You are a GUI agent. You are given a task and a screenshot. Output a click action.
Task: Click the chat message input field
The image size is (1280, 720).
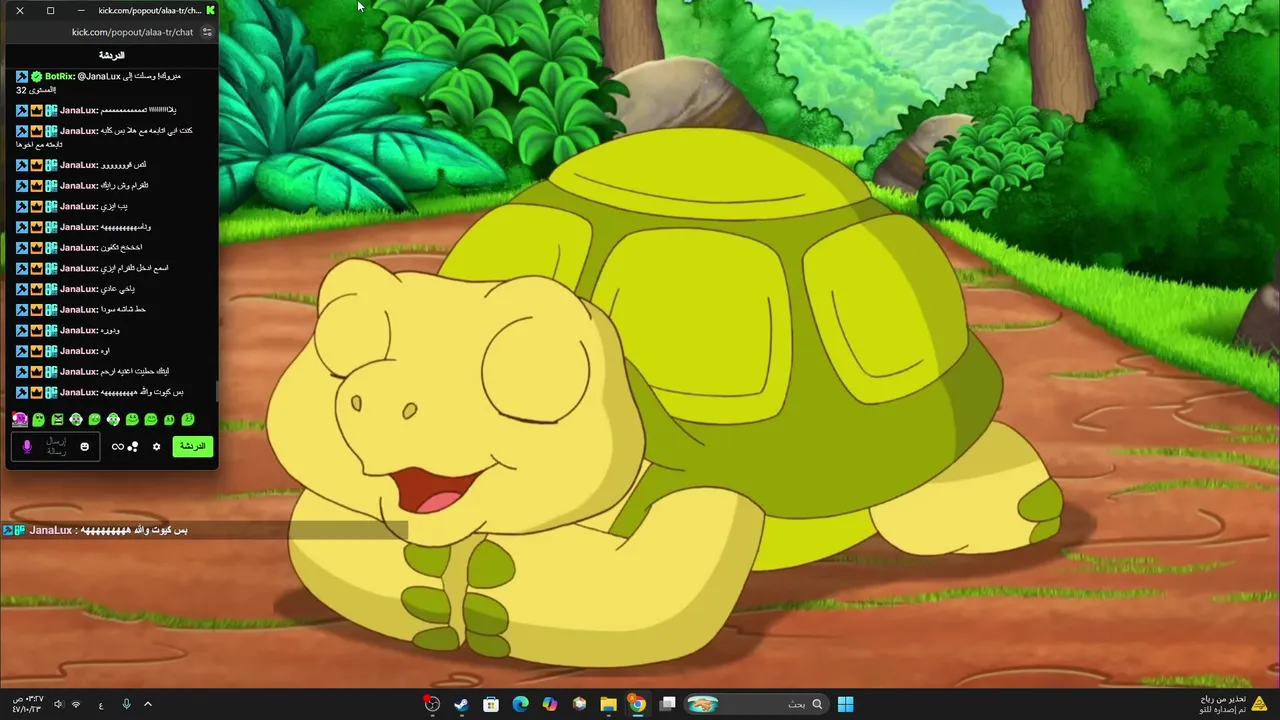tap(56, 447)
